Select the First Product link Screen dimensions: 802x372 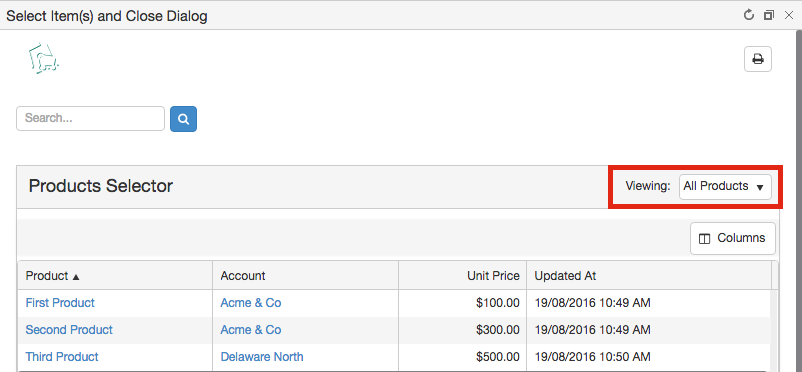(x=60, y=303)
